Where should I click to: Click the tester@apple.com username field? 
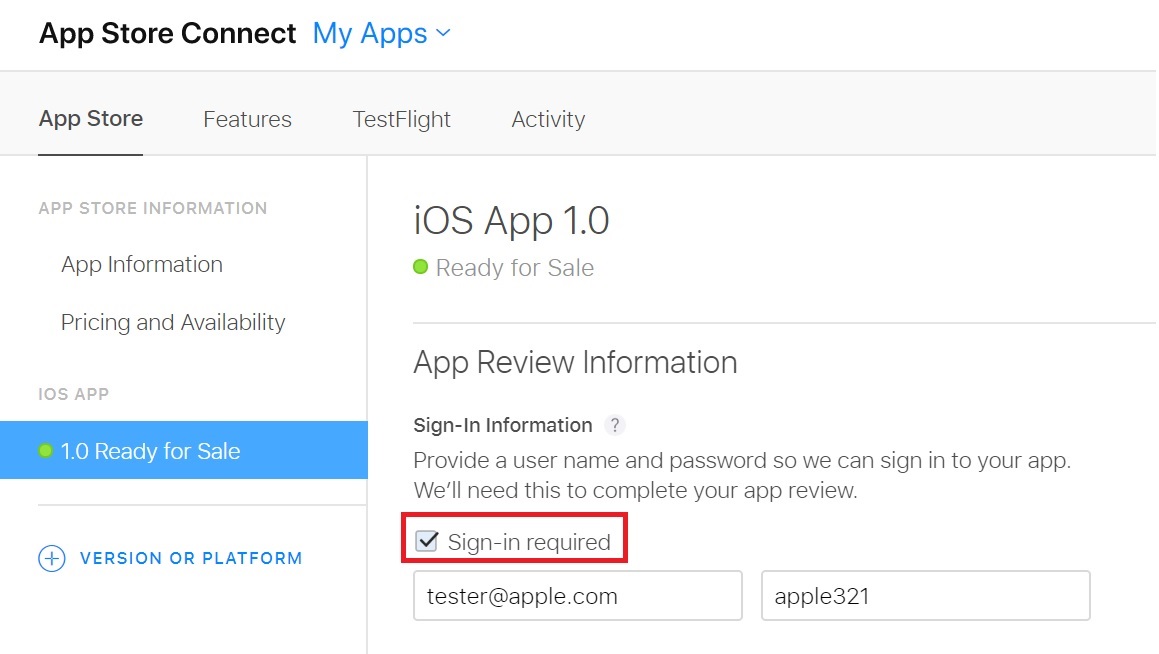click(x=577, y=596)
